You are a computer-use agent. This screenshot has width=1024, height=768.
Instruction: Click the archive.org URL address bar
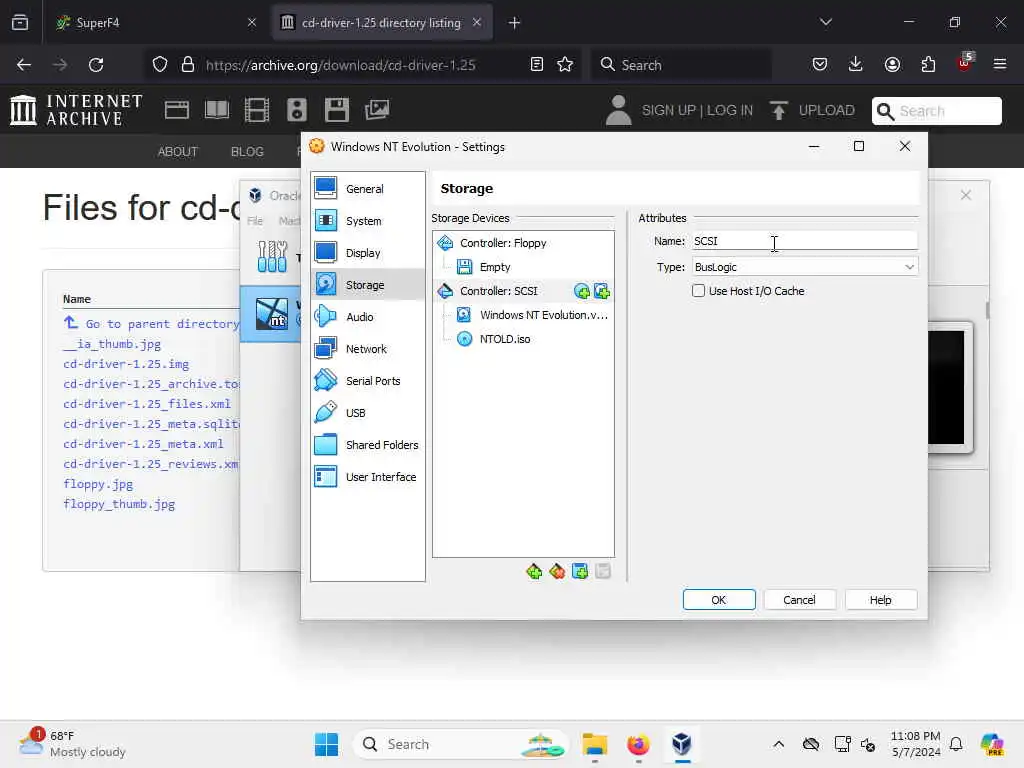click(x=340, y=65)
